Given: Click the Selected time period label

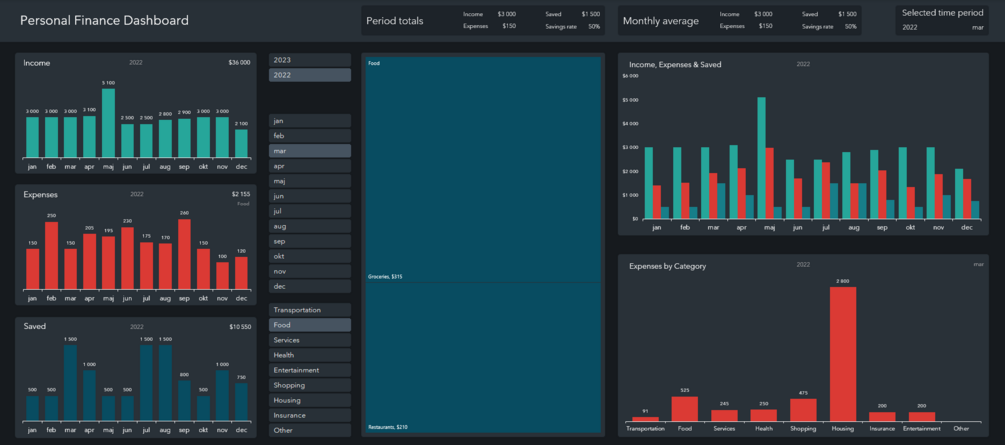Looking at the screenshot, I should (942, 13).
